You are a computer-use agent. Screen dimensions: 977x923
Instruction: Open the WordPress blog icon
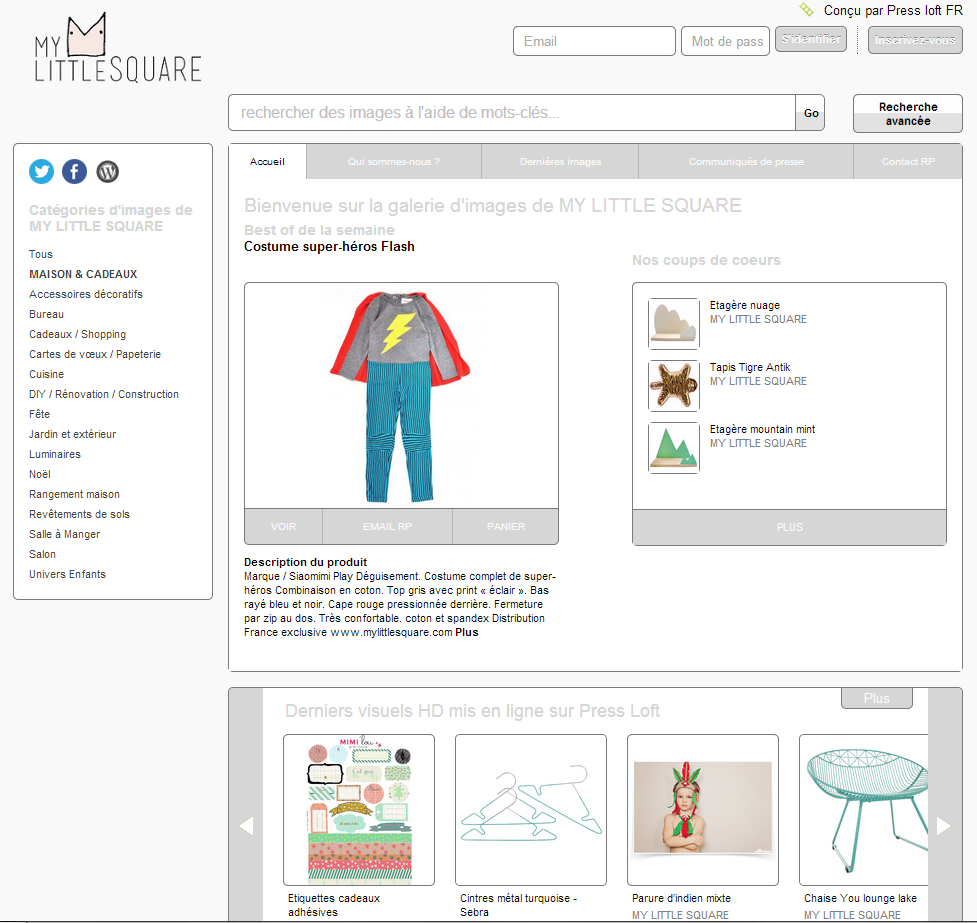(x=107, y=171)
